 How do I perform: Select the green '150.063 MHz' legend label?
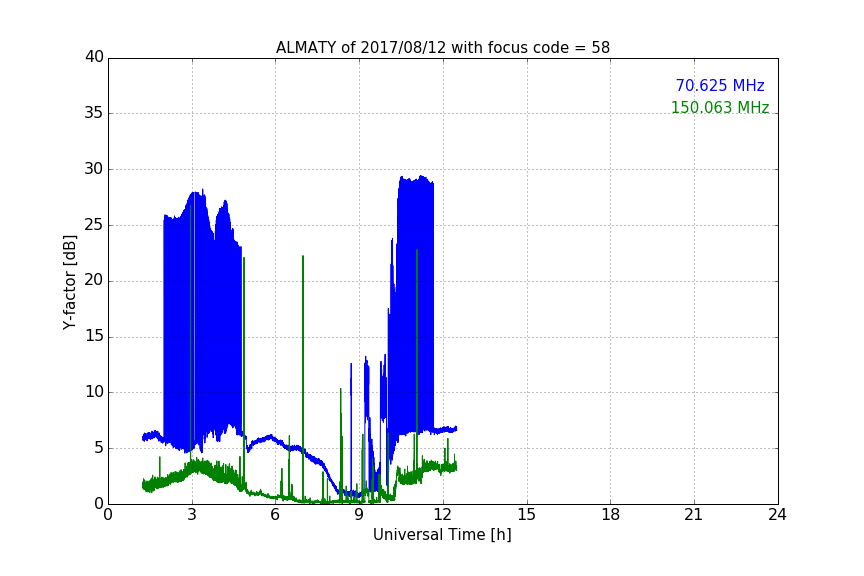click(x=720, y=107)
